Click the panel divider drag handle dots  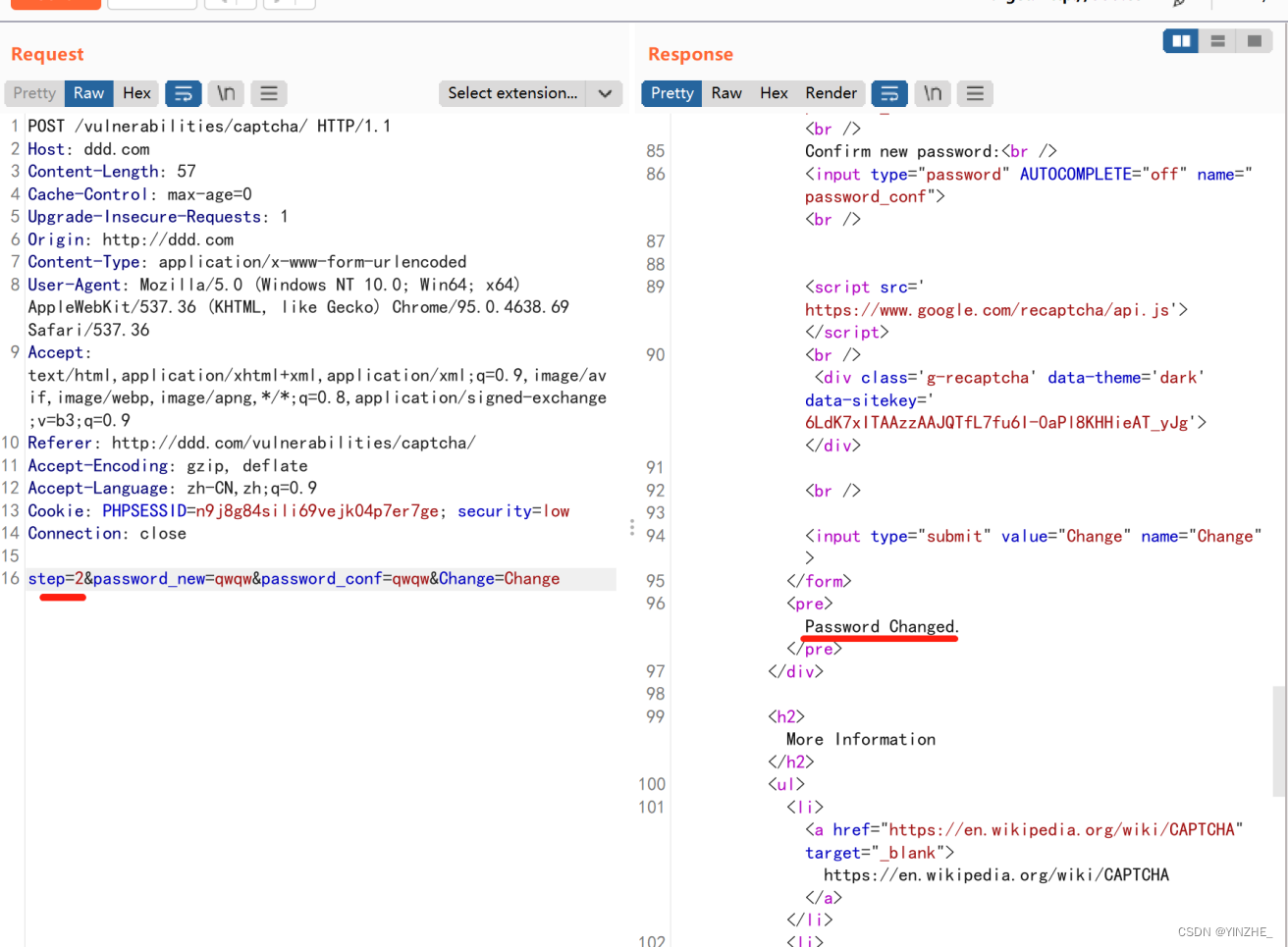(x=631, y=528)
